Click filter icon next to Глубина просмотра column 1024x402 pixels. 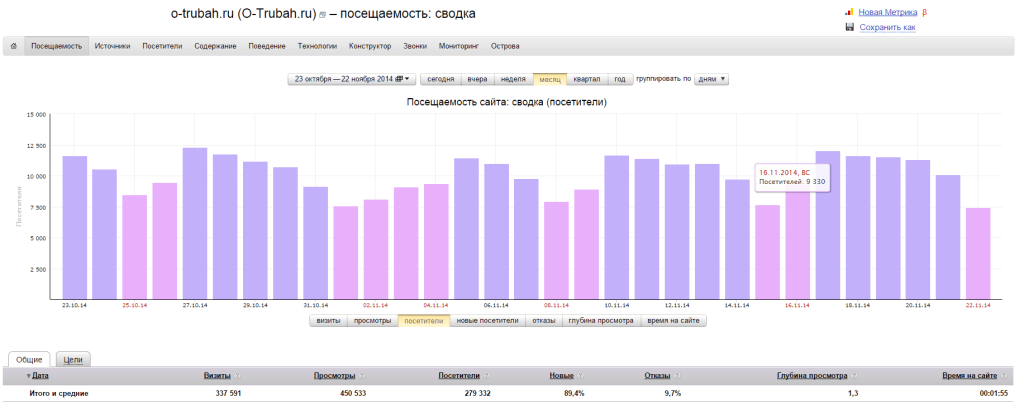[854, 376]
